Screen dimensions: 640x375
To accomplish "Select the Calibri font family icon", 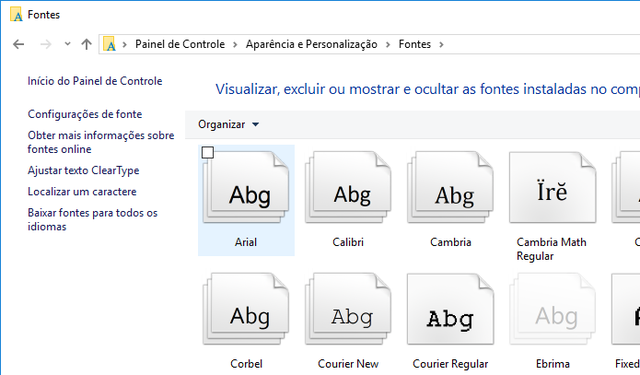I will tap(348, 187).
